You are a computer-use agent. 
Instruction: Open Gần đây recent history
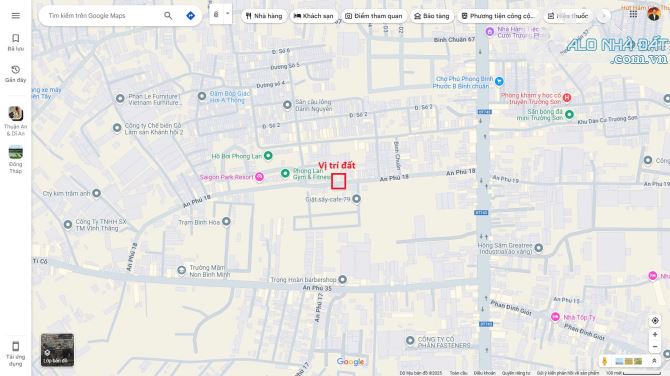tap(15, 74)
